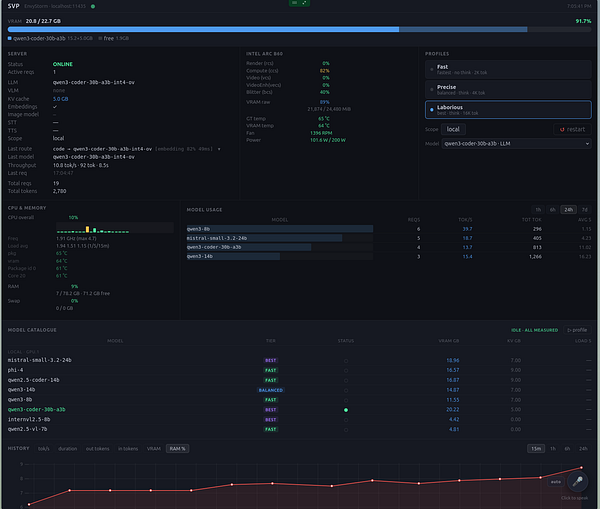Click the FAST tier badge for phi-4
This screenshot has width=600, height=509.
pos(271,370)
